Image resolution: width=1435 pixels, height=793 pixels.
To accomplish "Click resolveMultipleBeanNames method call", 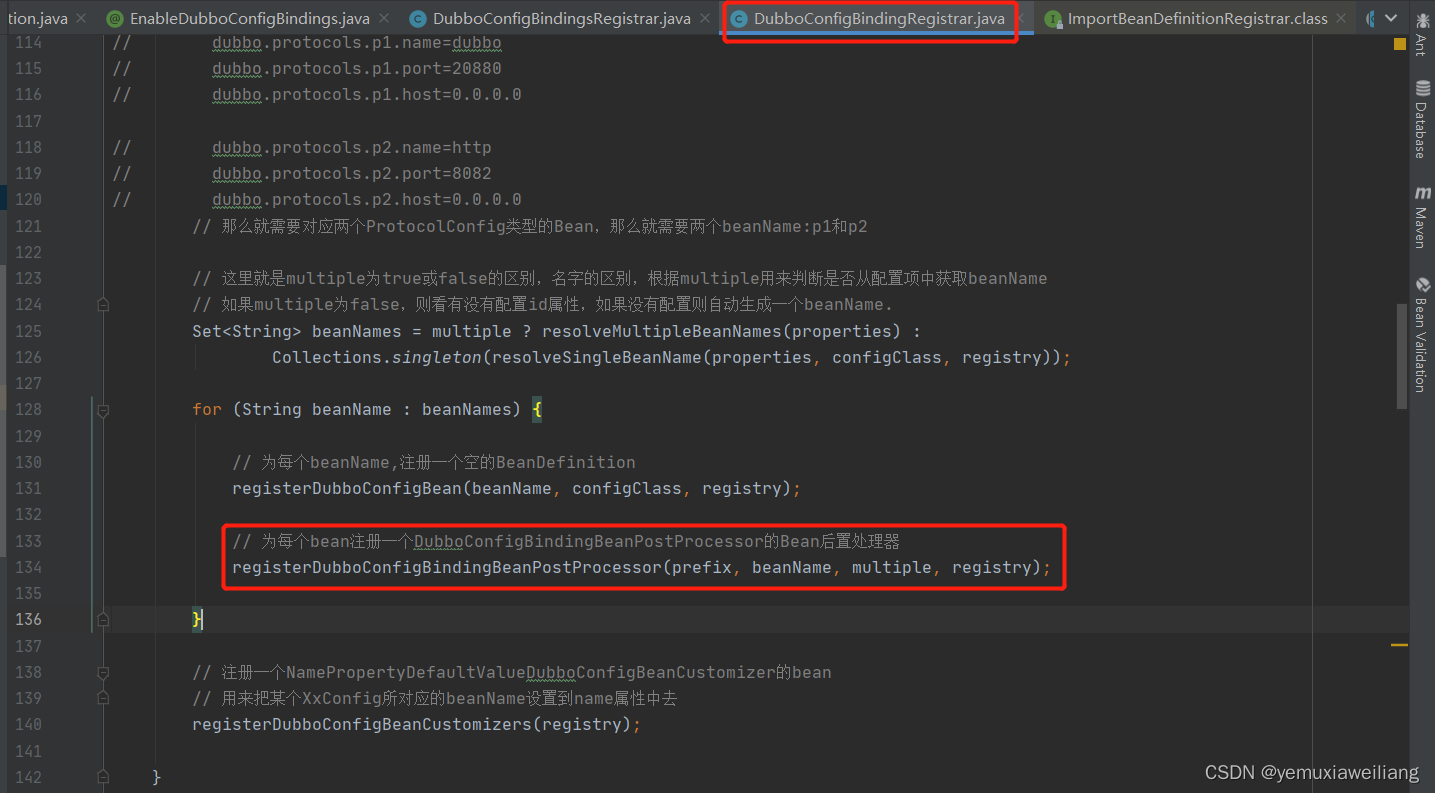I will 661,331.
